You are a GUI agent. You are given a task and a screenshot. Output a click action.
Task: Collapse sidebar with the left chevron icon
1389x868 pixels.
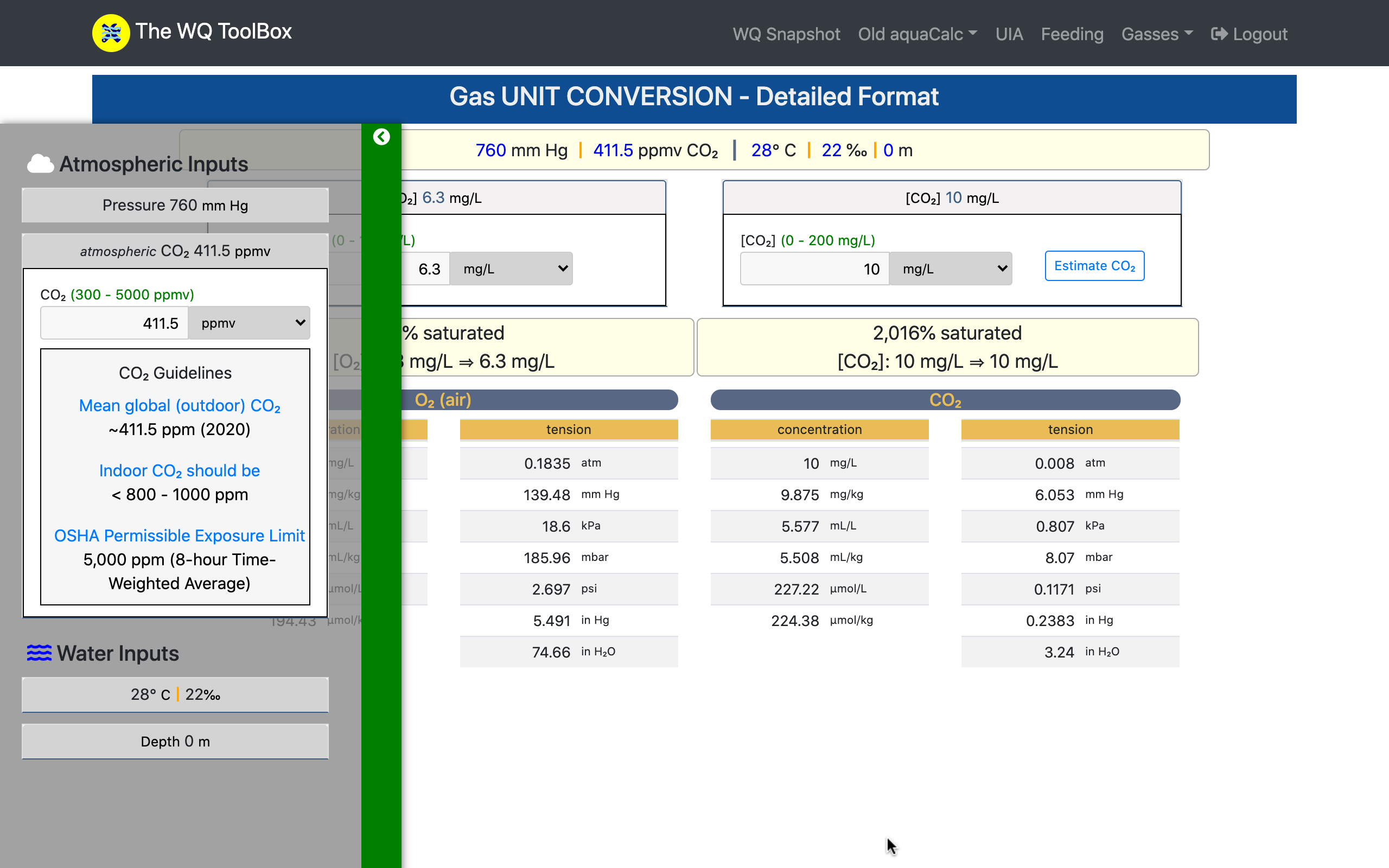click(381, 137)
